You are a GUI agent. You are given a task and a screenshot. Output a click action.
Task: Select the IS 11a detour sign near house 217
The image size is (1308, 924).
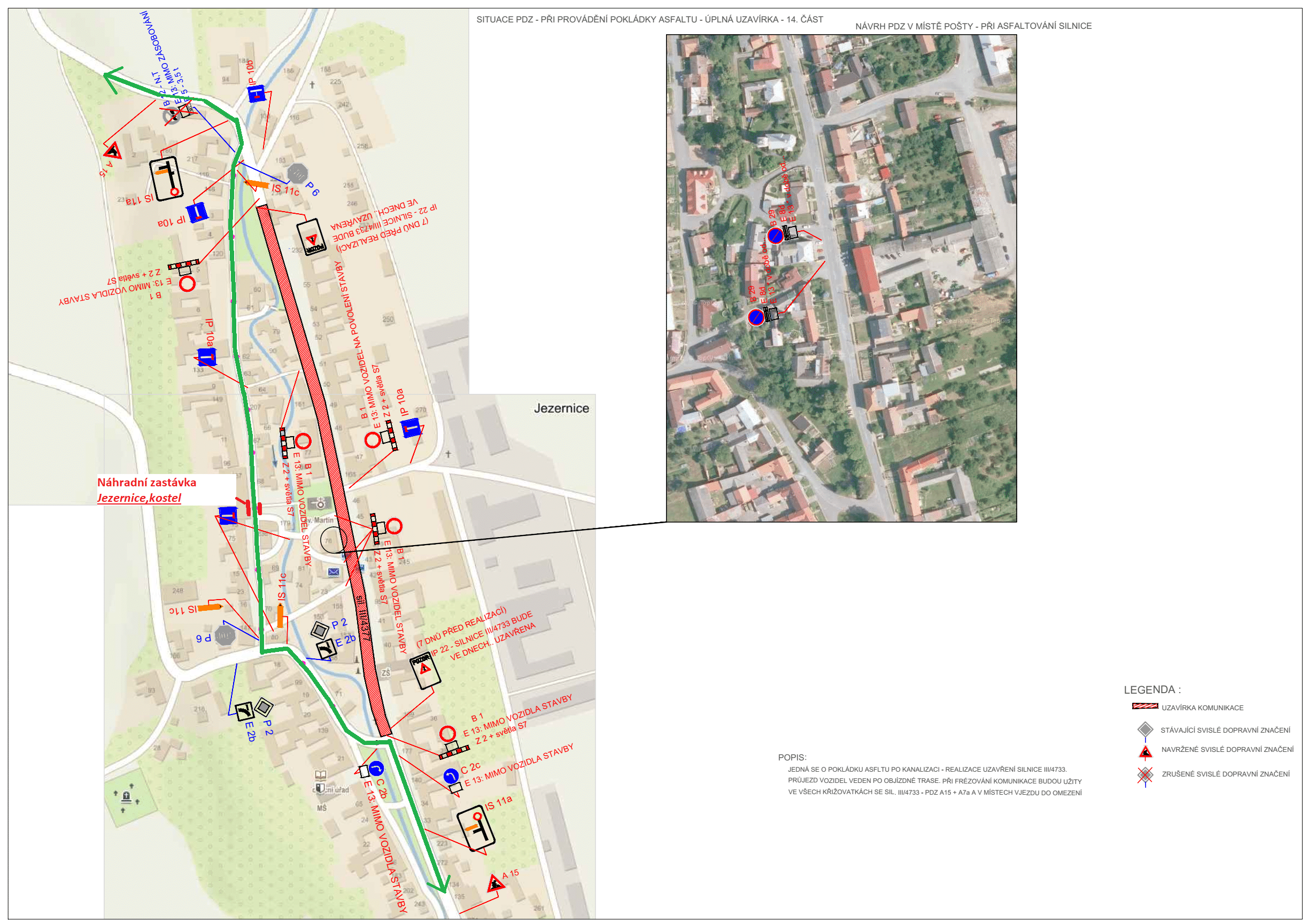click(x=166, y=178)
